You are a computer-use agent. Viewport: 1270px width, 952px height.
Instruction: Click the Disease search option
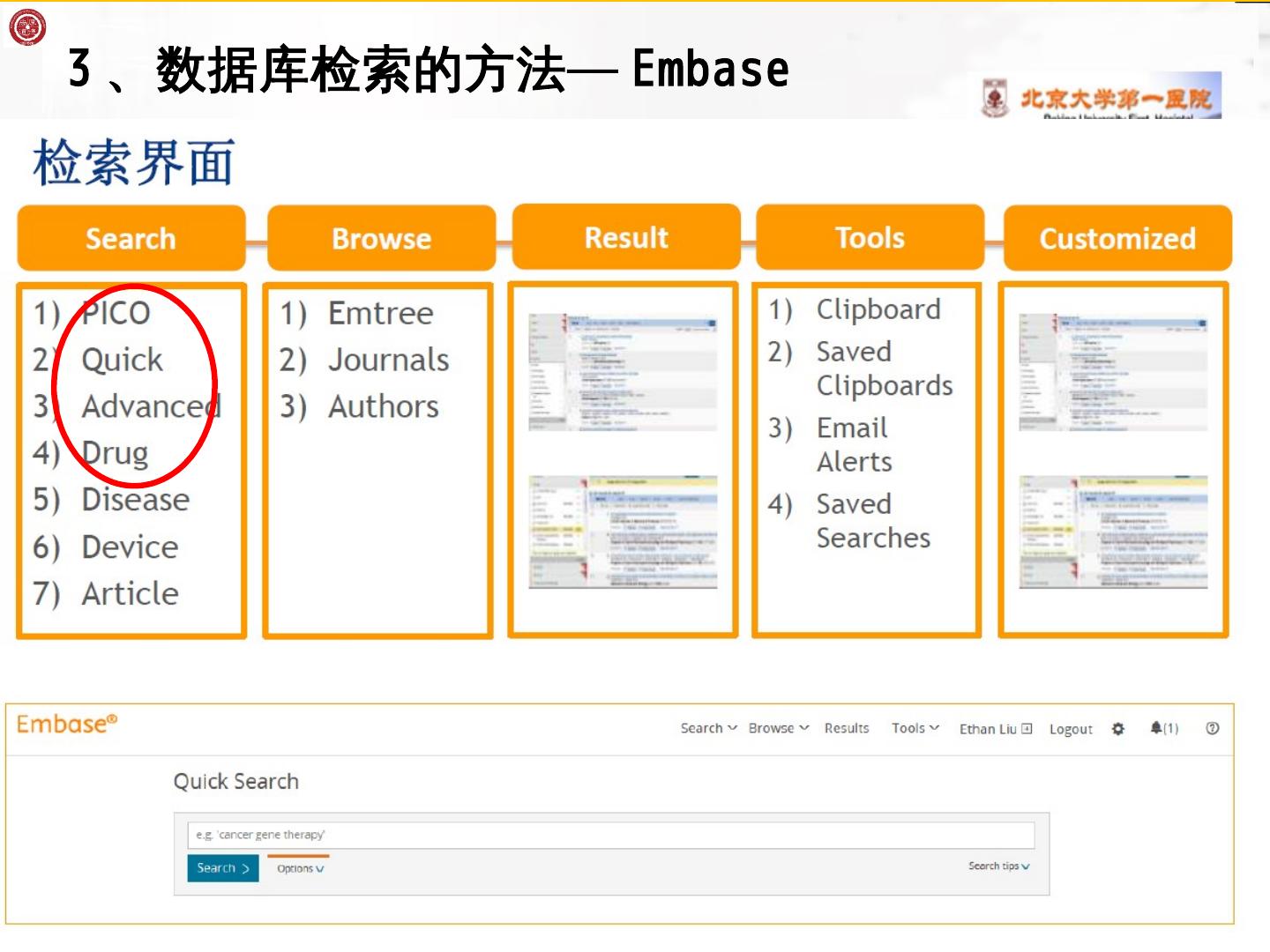tap(135, 500)
